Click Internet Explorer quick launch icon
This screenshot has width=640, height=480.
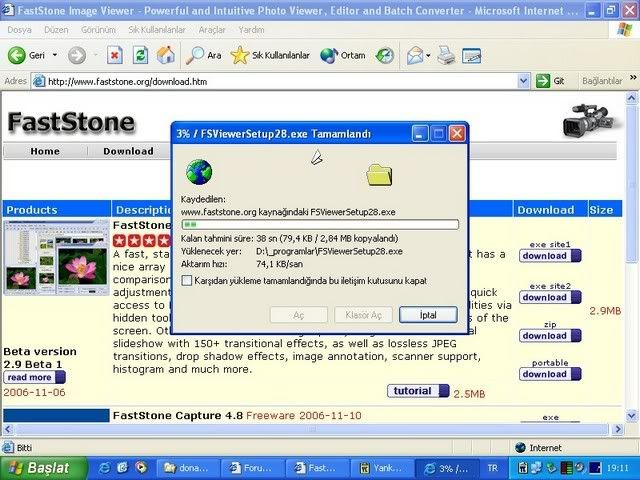tap(104, 468)
